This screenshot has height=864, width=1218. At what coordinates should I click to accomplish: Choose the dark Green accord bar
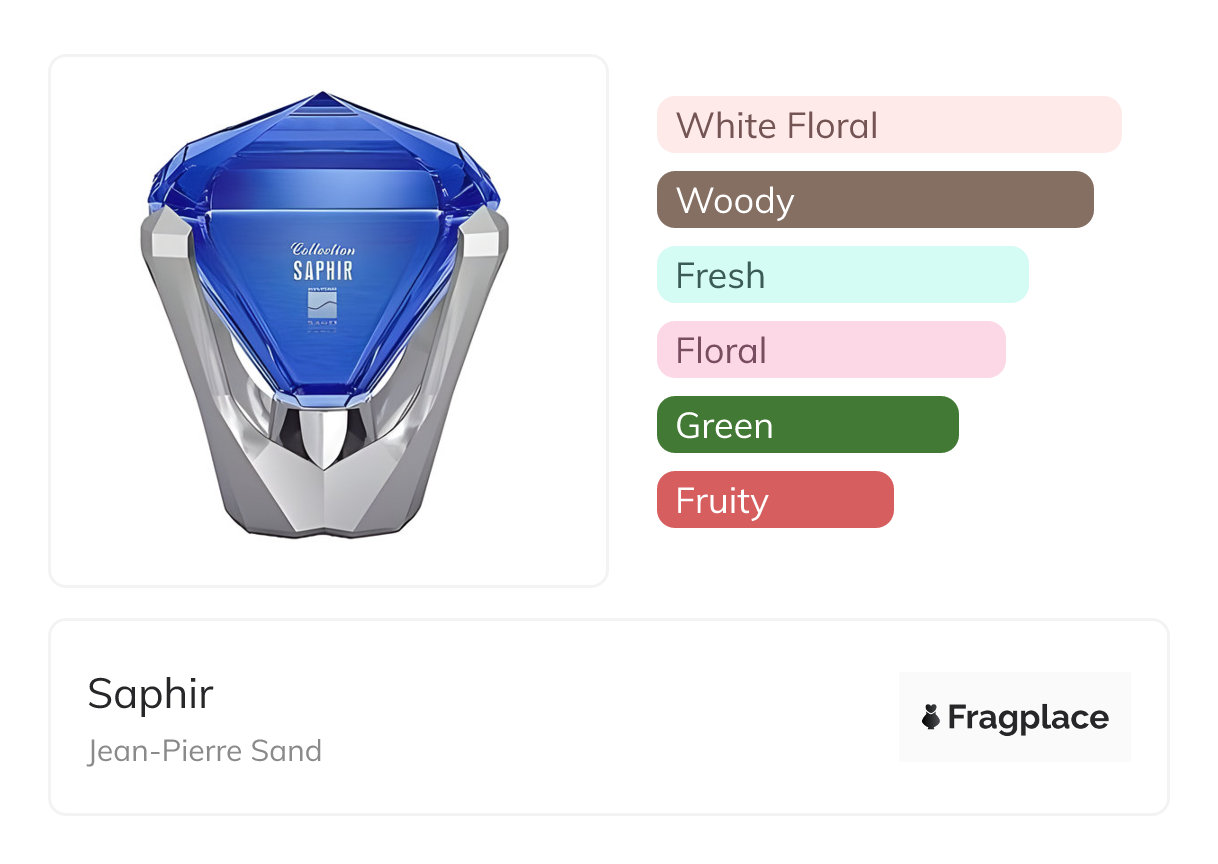coord(807,425)
